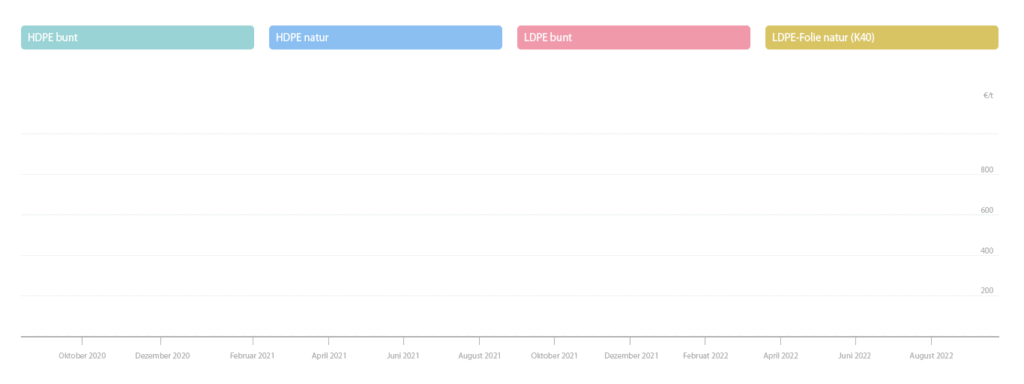
Task: Toggle the LDPE-Folie natur (K40) legend
Action: pyautogui.click(x=882, y=37)
